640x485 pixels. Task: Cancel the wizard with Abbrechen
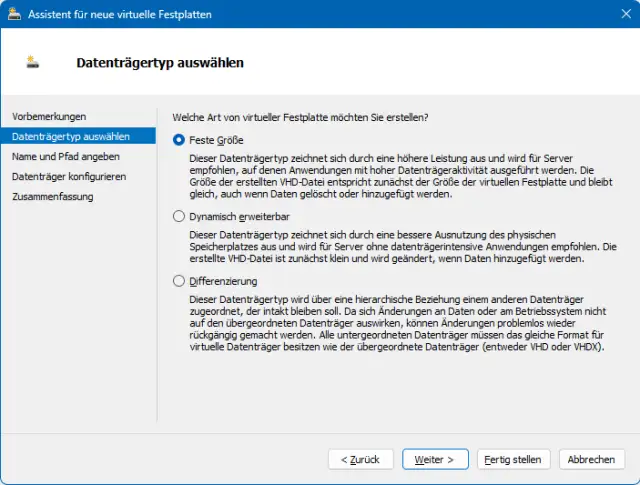click(591, 459)
